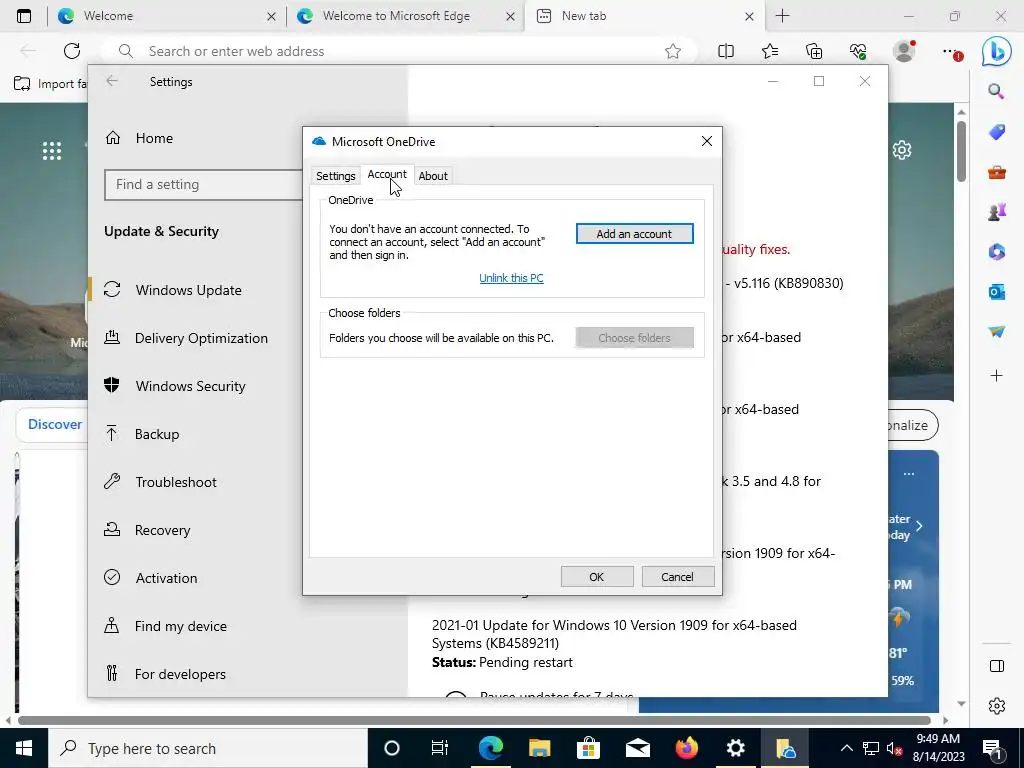
Task: Toggle Edge split screen icon
Action: (x=726, y=51)
